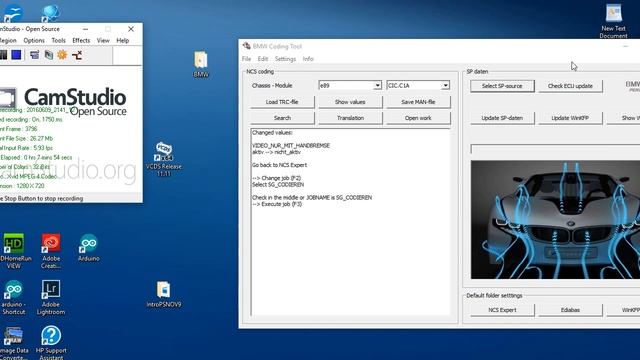Click the BMW Coding Tool title bar icon
640x360 pixels.
(x=246, y=46)
